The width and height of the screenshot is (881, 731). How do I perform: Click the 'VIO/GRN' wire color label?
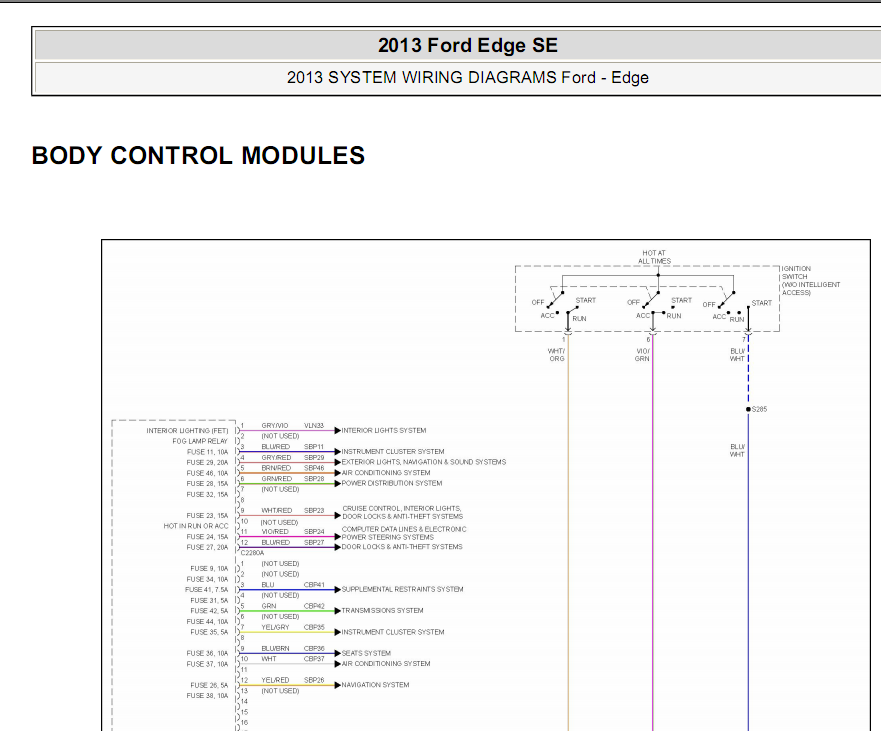642,355
